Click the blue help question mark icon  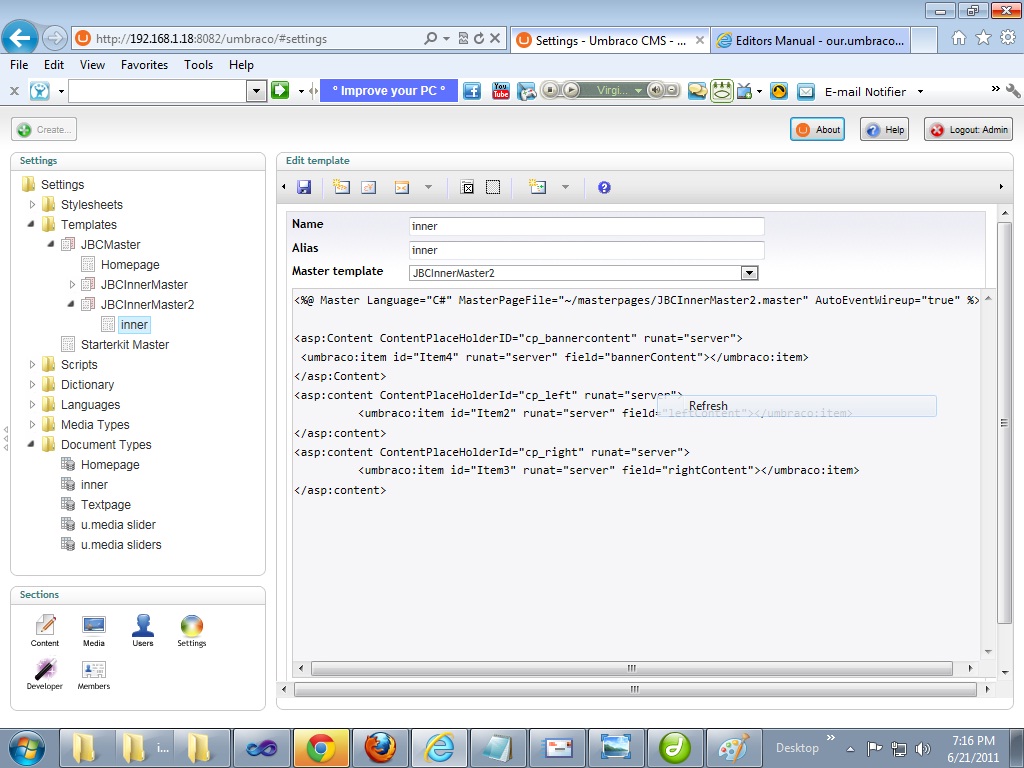point(604,187)
